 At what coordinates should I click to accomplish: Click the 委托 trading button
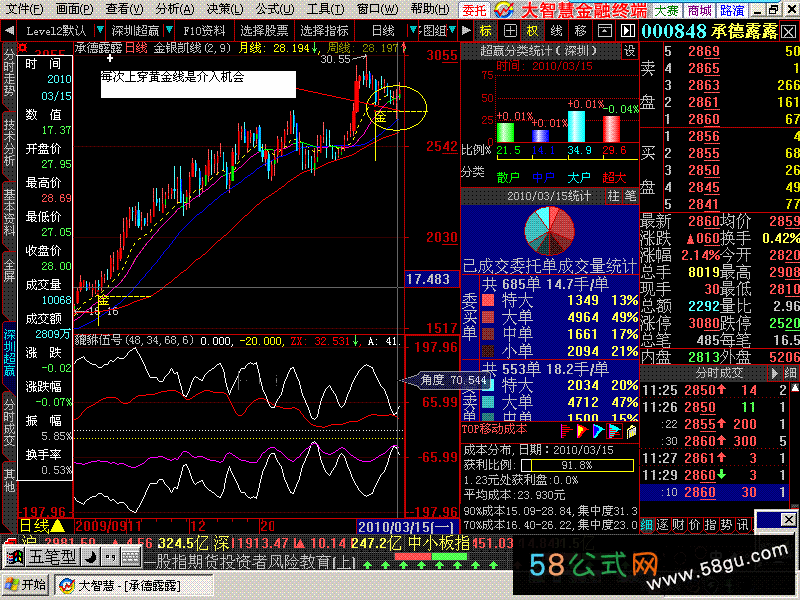pos(474,10)
